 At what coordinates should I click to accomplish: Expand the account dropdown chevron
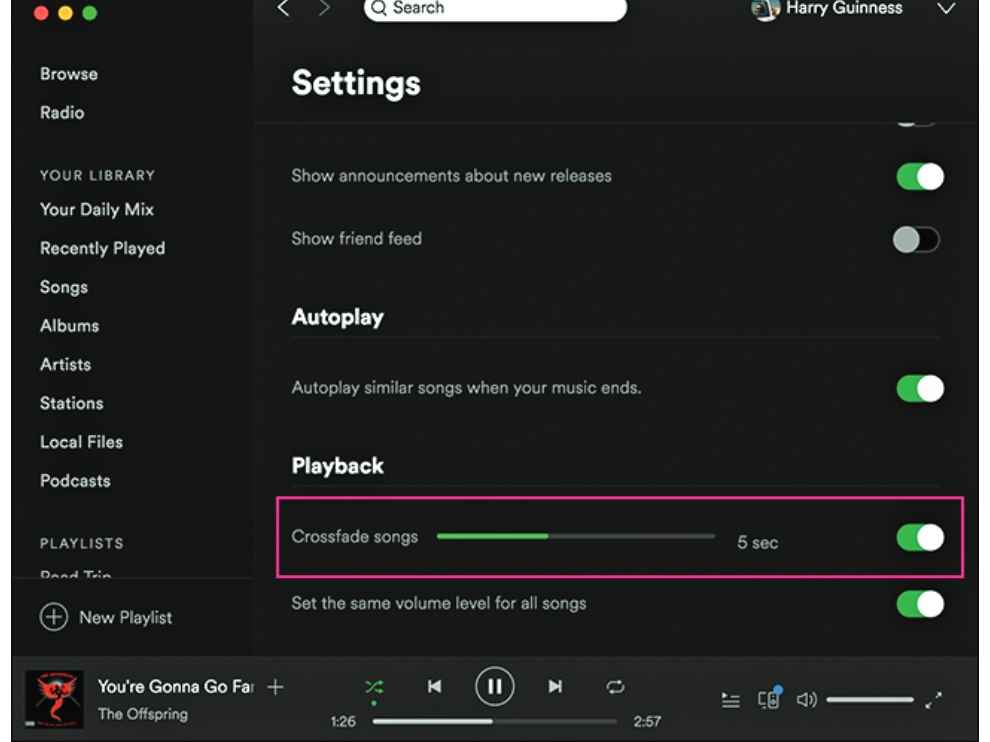(x=946, y=9)
